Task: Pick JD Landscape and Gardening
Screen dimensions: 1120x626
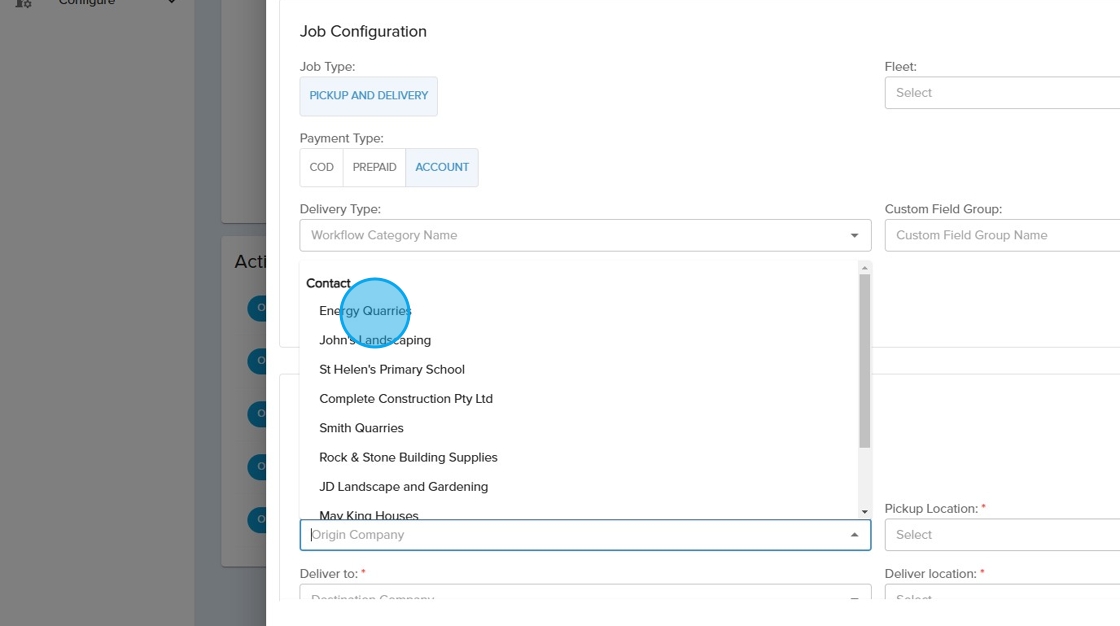Action: [x=403, y=487]
